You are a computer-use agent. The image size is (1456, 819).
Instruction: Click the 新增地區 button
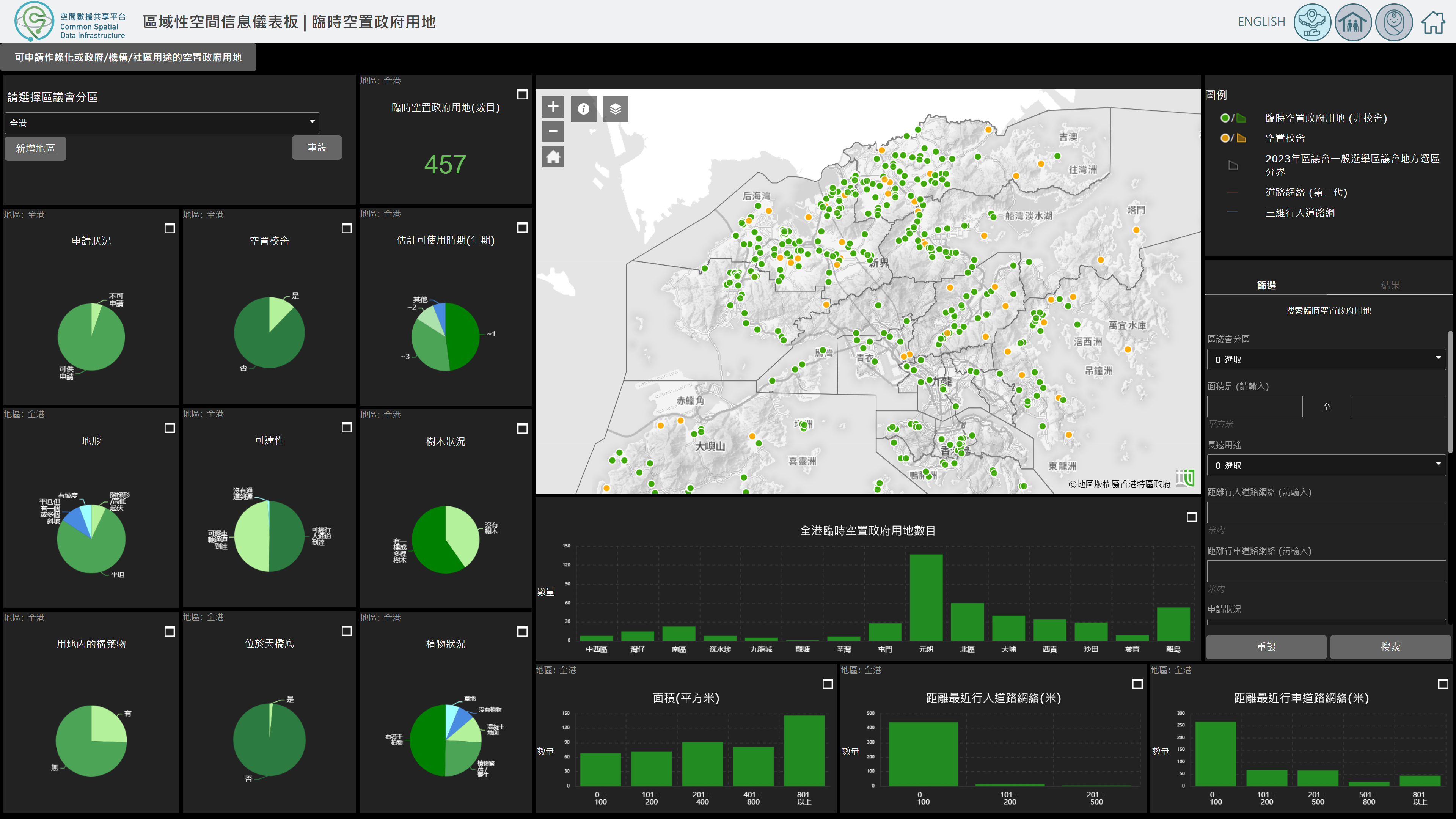(x=36, y=148)
